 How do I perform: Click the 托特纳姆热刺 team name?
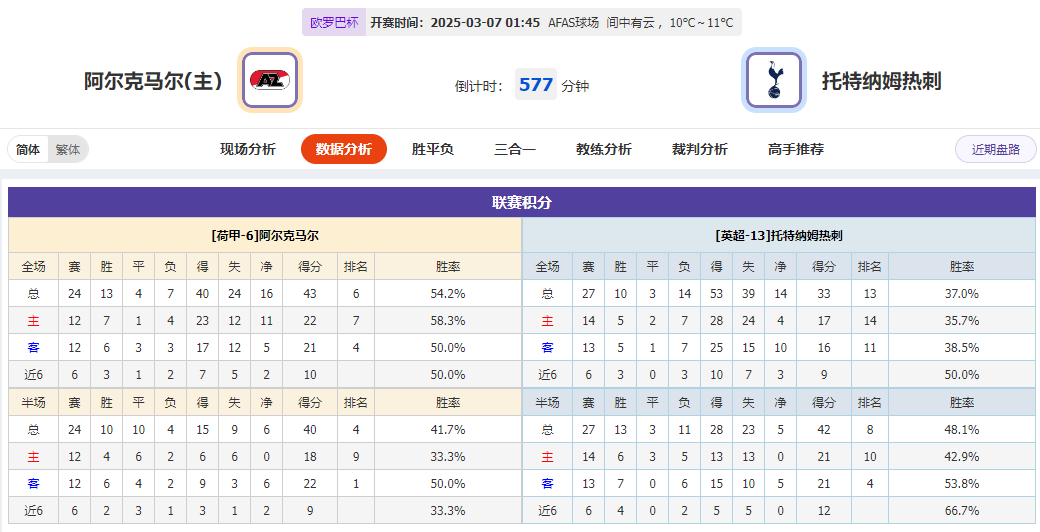(881, 81)
